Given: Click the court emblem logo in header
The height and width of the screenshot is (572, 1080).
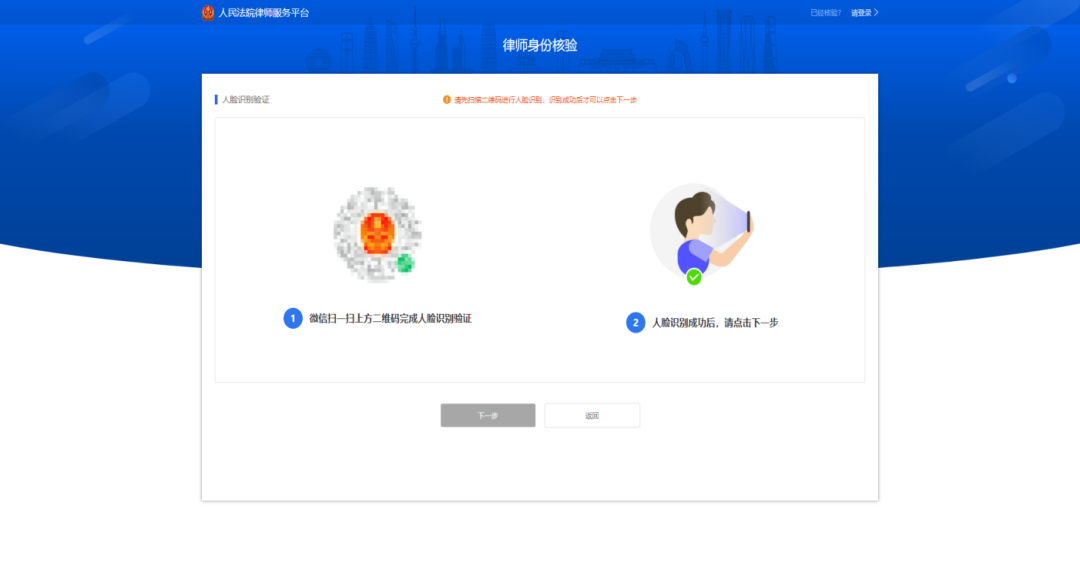Looking at the screenshot, I should [x=207, y=12].
